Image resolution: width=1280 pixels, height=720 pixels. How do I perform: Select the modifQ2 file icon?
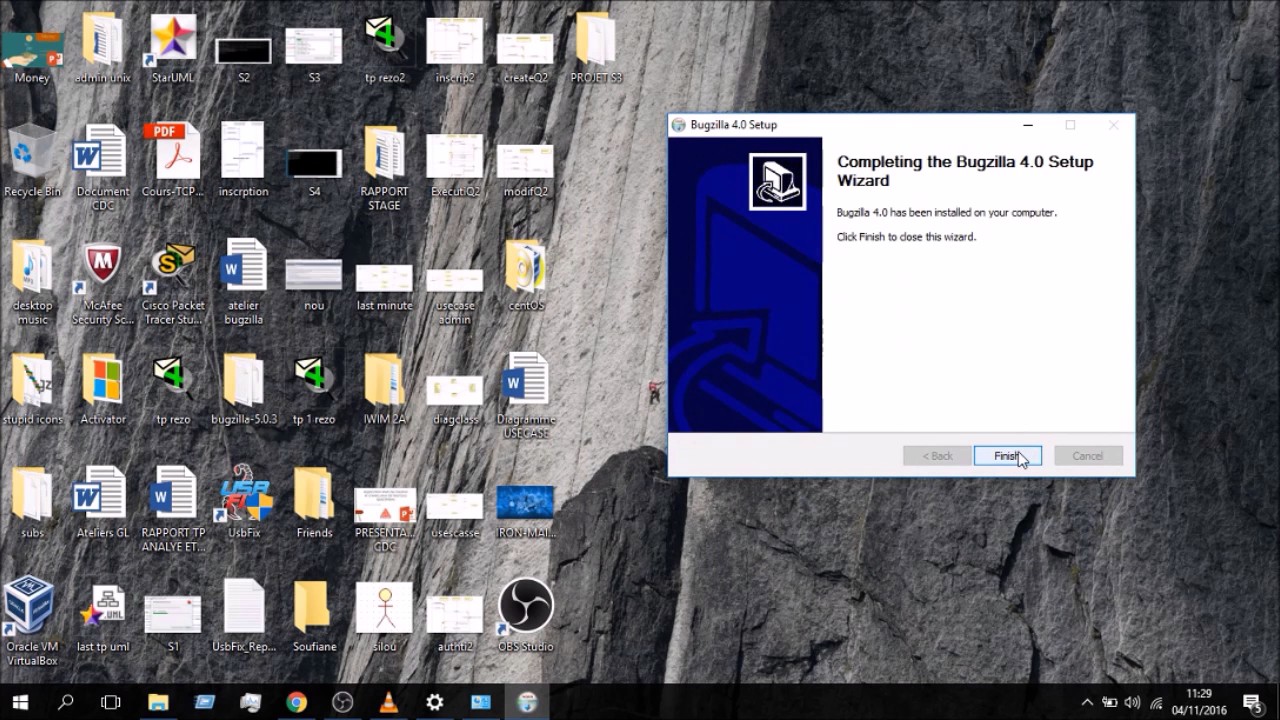[x=525, y=170]
